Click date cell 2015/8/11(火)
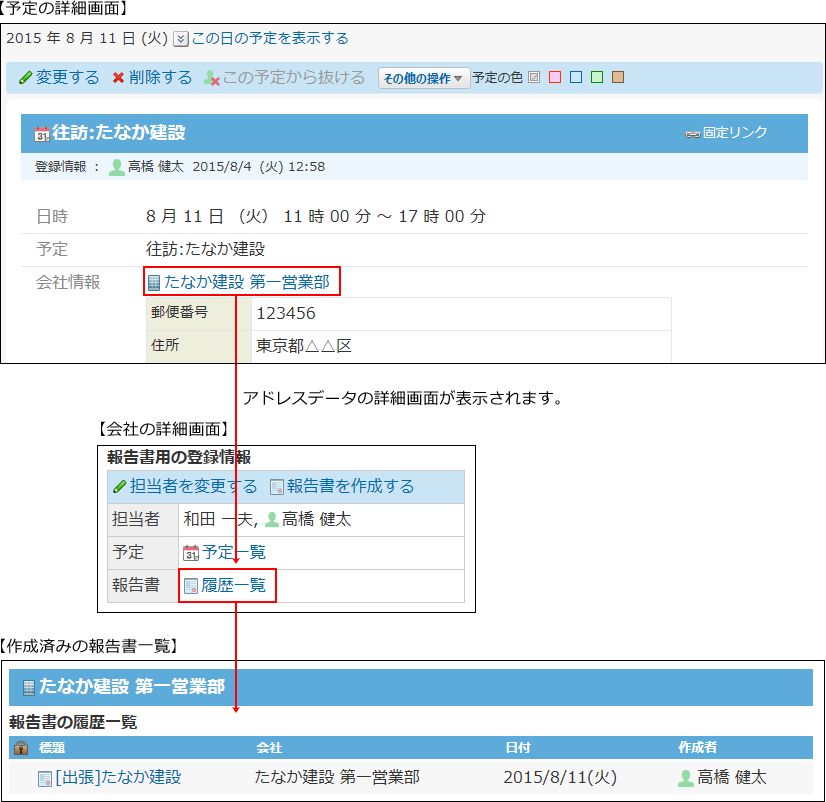This screenshot has width=826, height=802. pyautogui.click(x=560, y=777)
